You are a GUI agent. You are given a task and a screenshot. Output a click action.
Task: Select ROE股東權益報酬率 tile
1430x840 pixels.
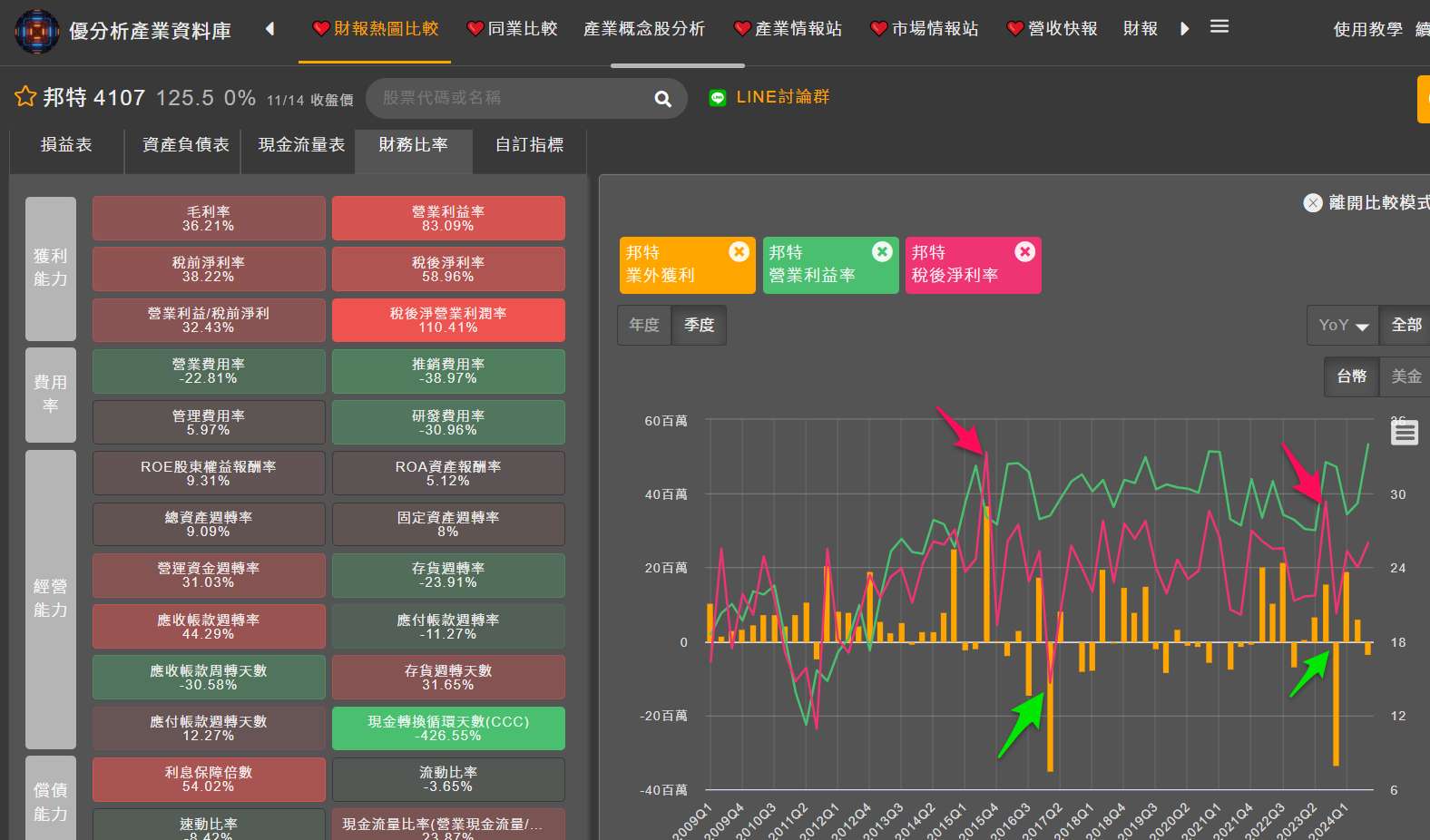[x=209, y=474]
